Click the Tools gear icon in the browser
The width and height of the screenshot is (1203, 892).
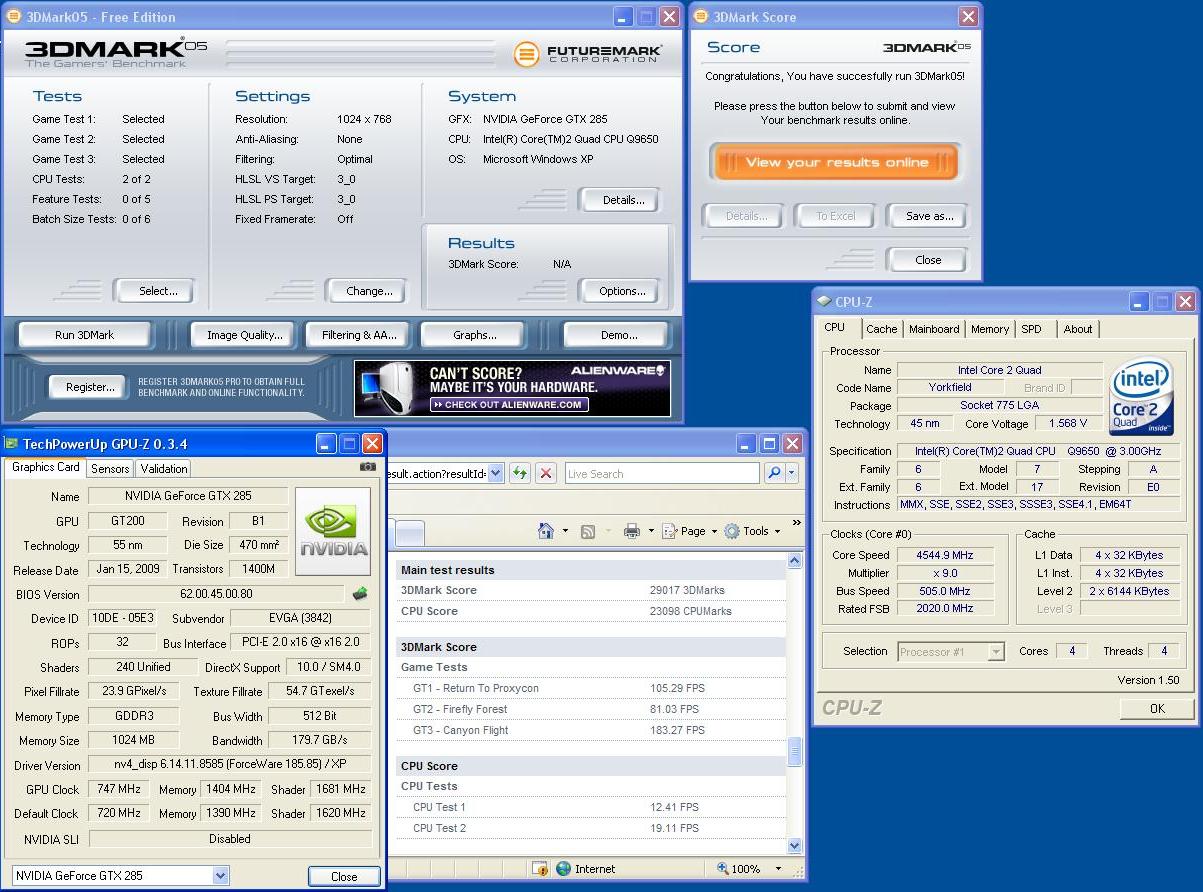(732, 532)
